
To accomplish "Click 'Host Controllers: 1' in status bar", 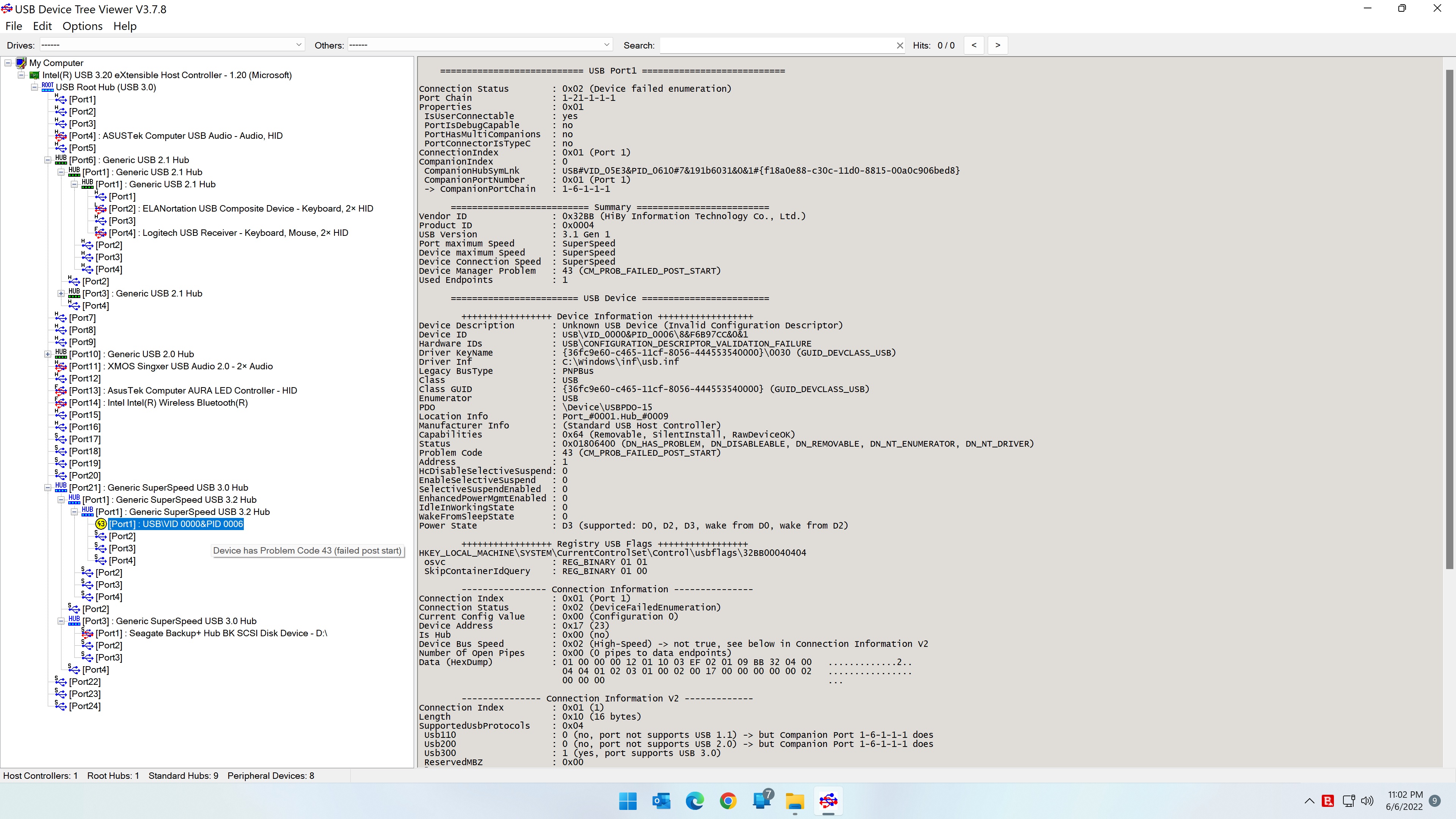I will pos(40,775).
